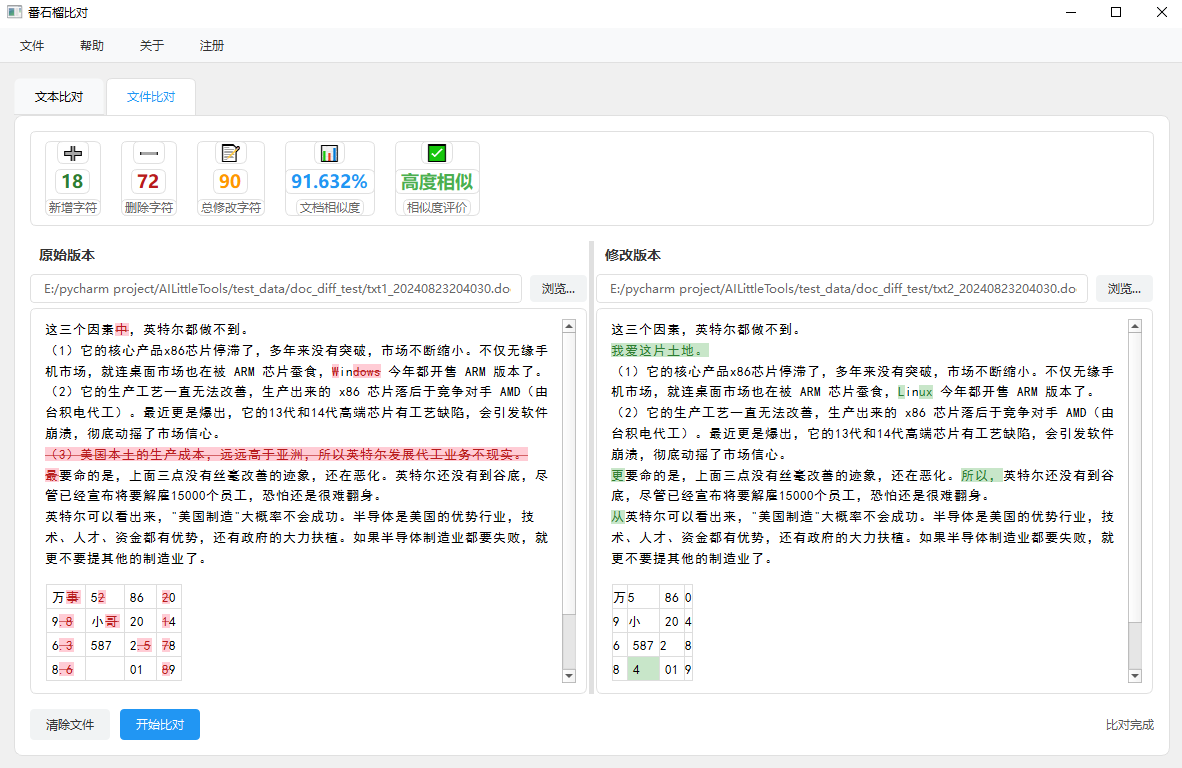This screenshot has width=1182, height=768.
Task: Click 浏览 next to the modified version path
Action: coord(1124,288)
